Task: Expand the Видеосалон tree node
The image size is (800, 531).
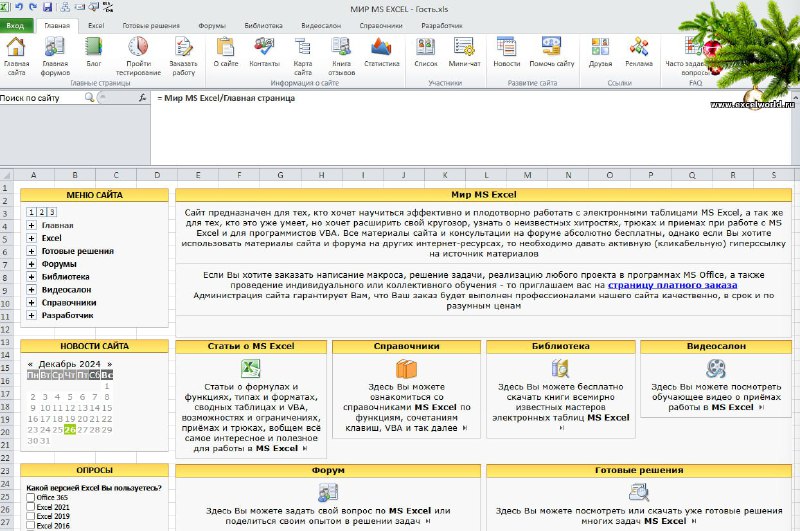Action: coord(32,289)
